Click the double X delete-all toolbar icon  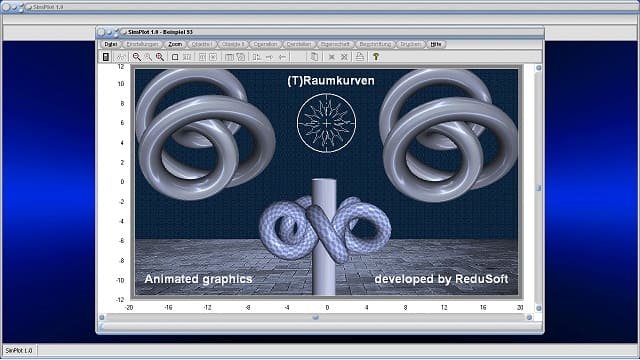pos(344,57)
